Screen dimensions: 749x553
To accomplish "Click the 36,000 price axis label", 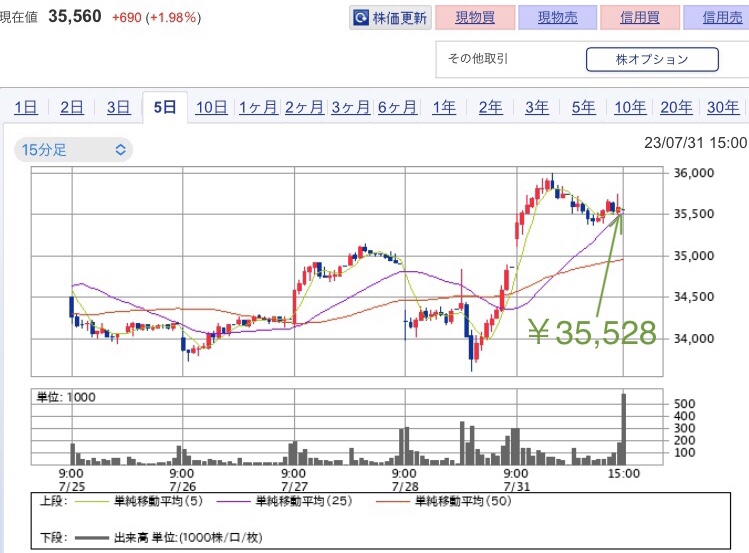I will coord(694,173).
